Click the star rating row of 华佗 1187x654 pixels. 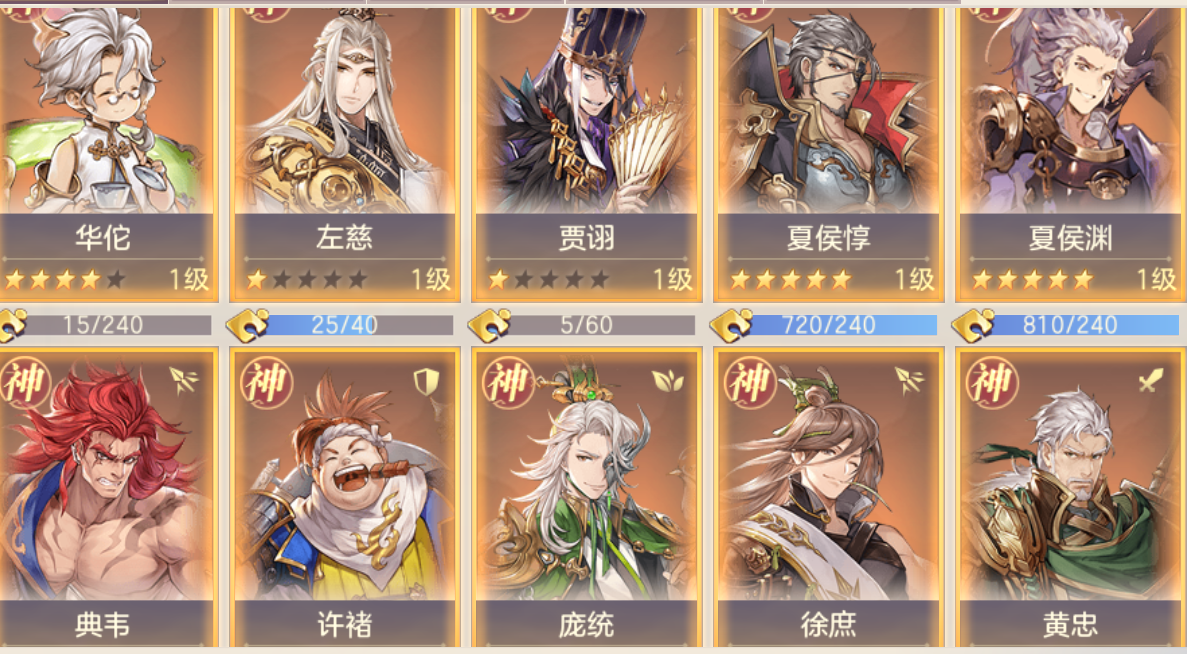64,280
